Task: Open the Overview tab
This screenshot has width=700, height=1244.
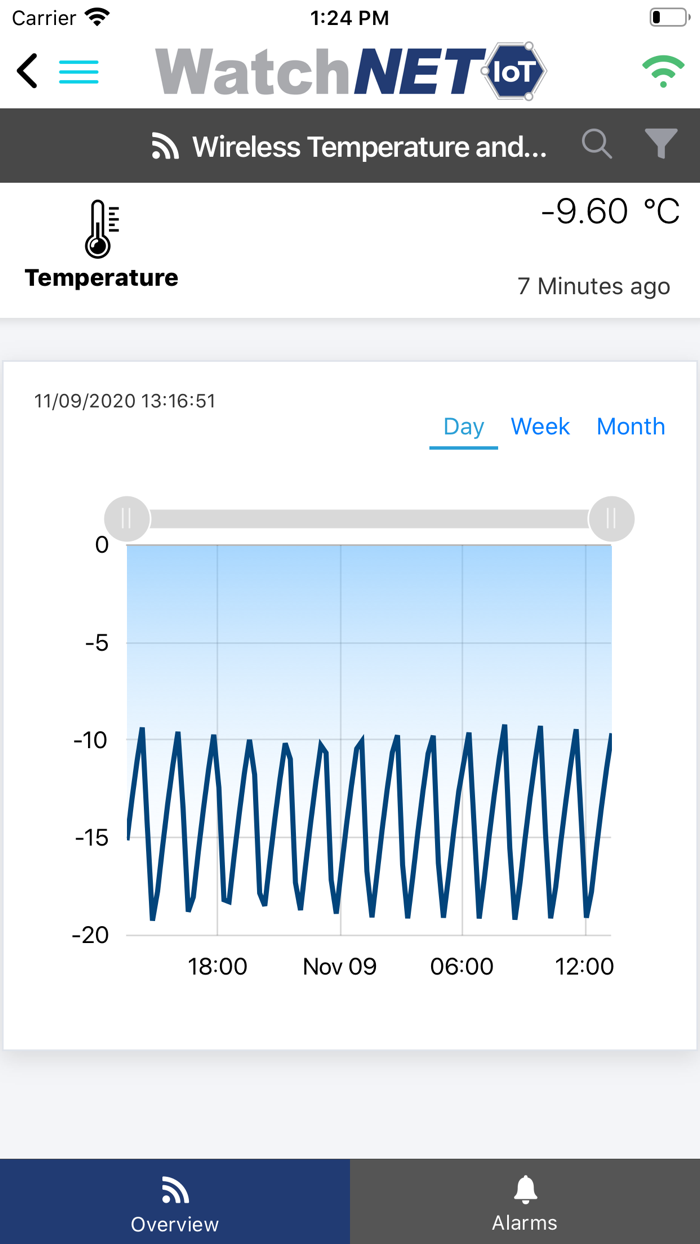Action: 175,1203
